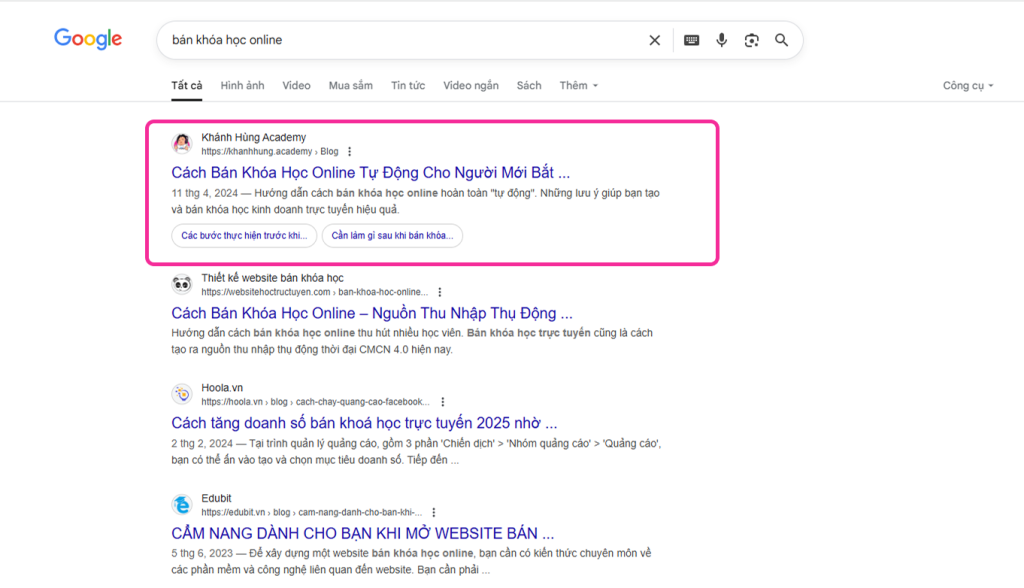Start voice search with microphone icon
The image size is (1024, 588).
[x=722, y=41]
